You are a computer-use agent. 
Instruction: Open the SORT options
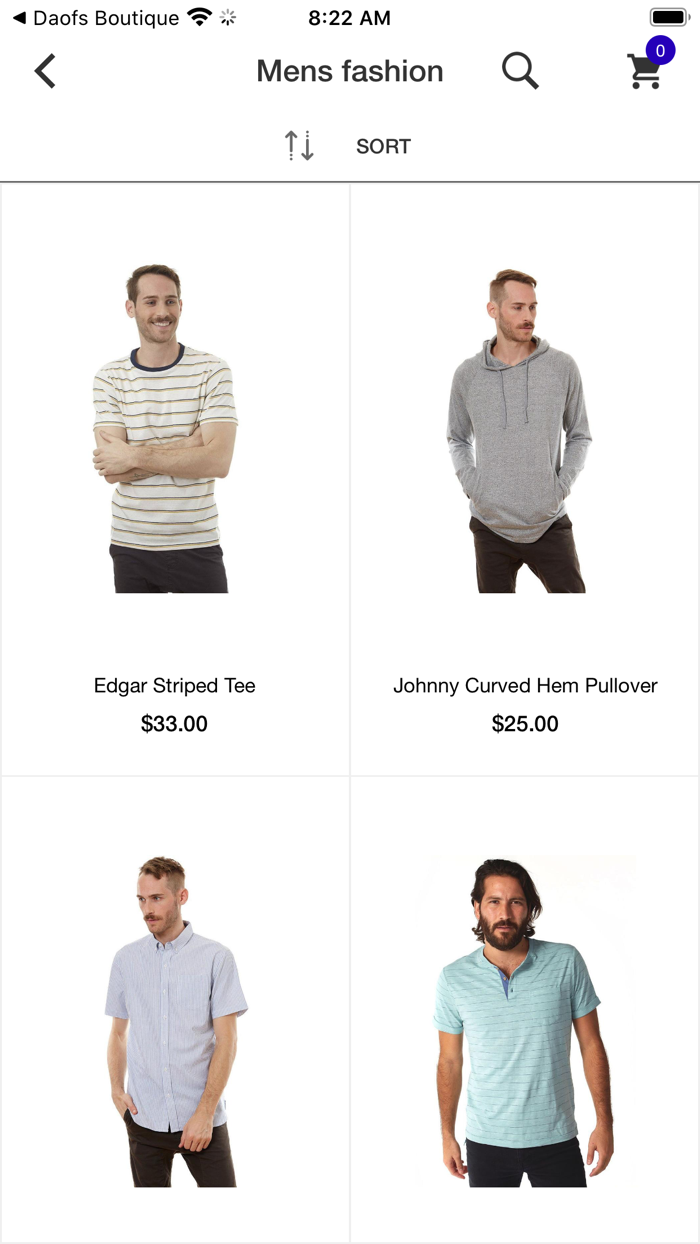click(x=383, y=146)
